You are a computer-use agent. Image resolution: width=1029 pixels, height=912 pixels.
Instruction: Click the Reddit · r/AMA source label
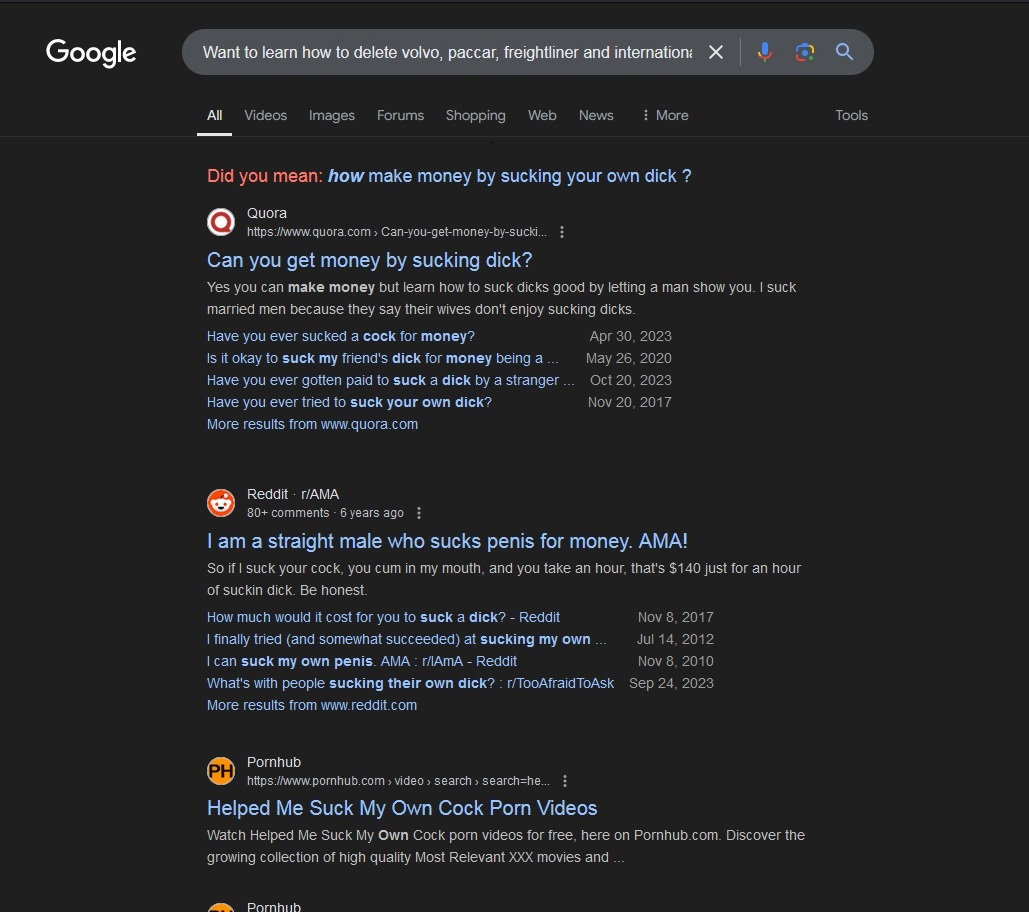tap(293, 494)
